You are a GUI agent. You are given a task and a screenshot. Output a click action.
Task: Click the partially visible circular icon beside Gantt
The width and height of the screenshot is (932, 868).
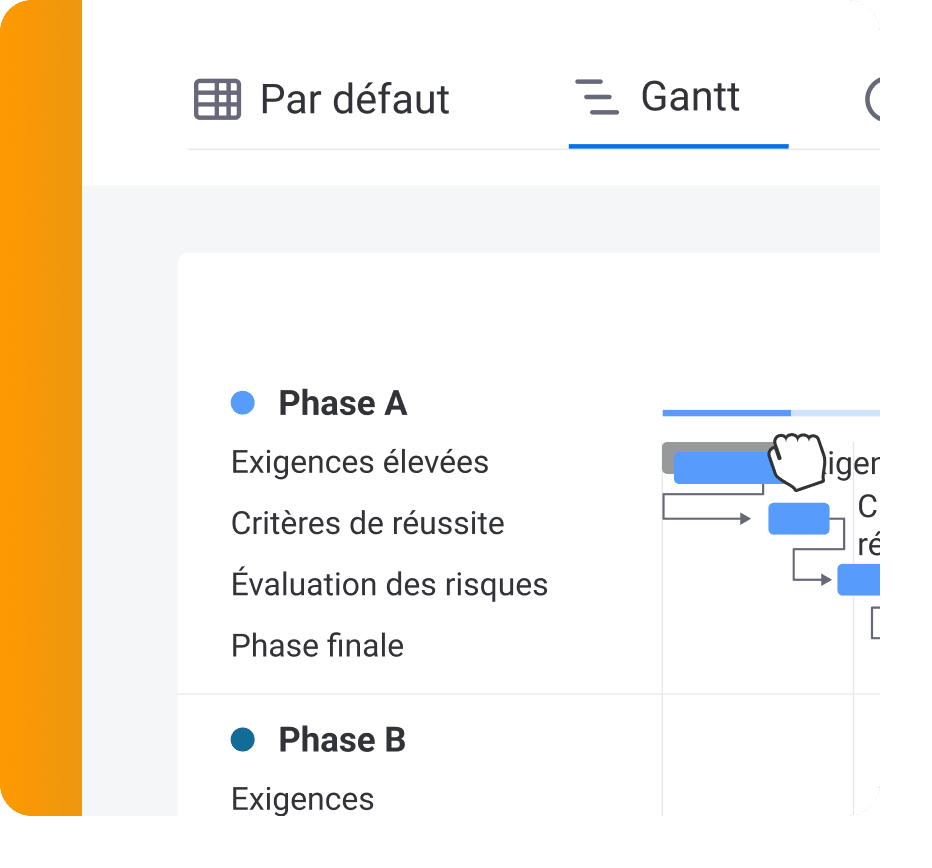coord(872,99)
